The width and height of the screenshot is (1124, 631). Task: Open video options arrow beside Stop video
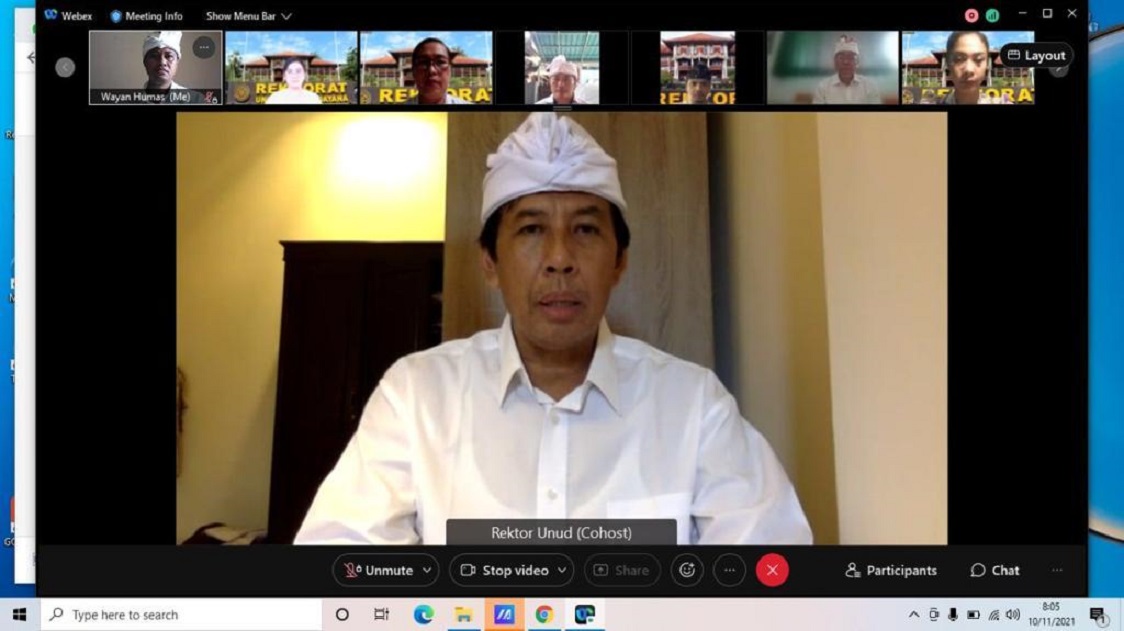point(562,571)
